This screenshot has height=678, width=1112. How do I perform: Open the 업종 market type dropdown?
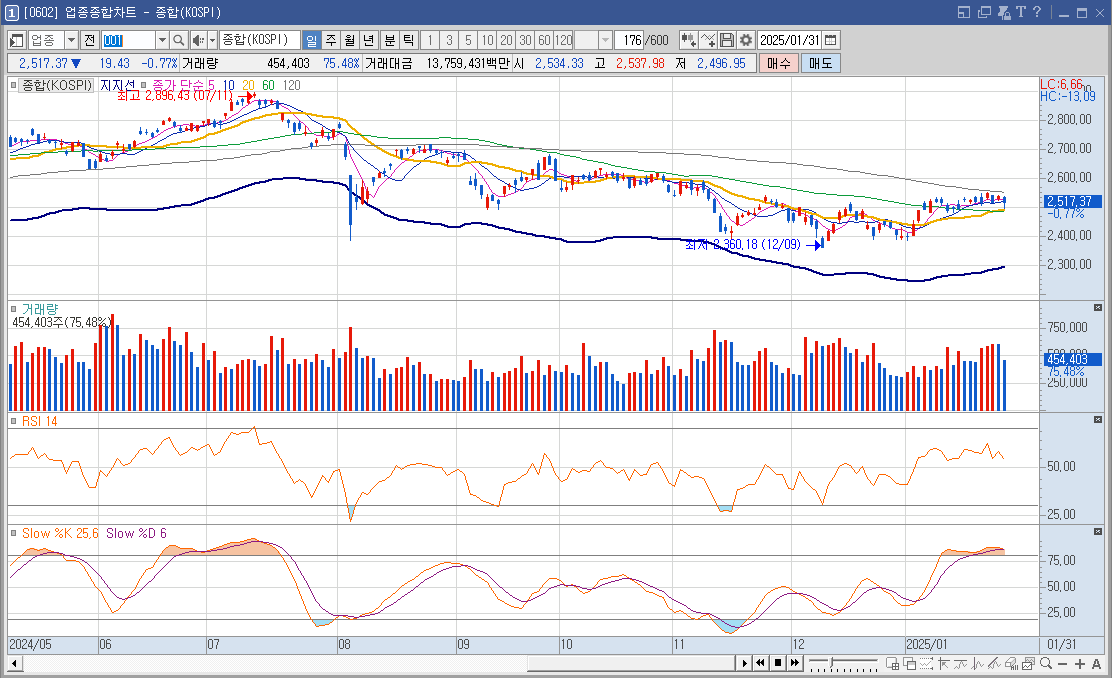[x=71, y=40]
